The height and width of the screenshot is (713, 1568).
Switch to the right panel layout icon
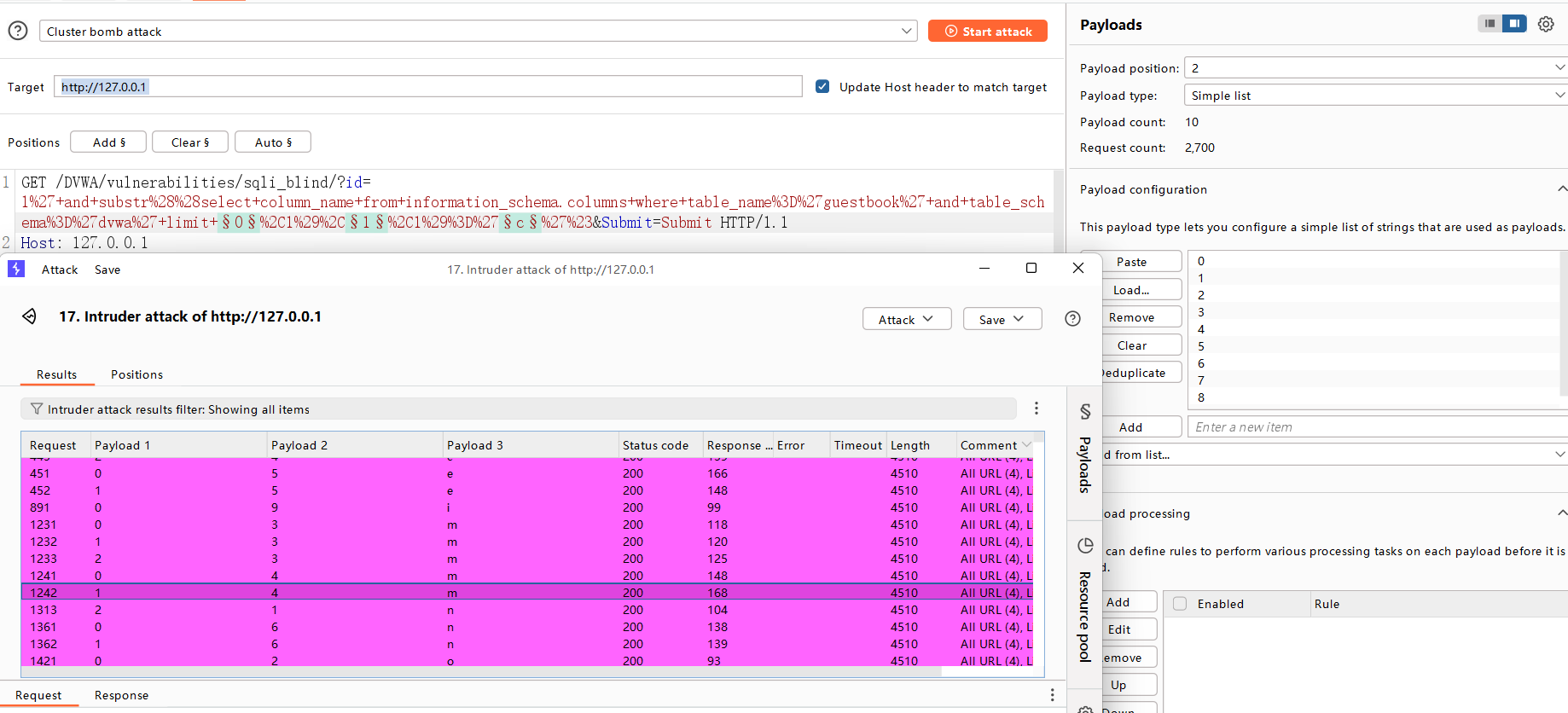coord(1514,24)
